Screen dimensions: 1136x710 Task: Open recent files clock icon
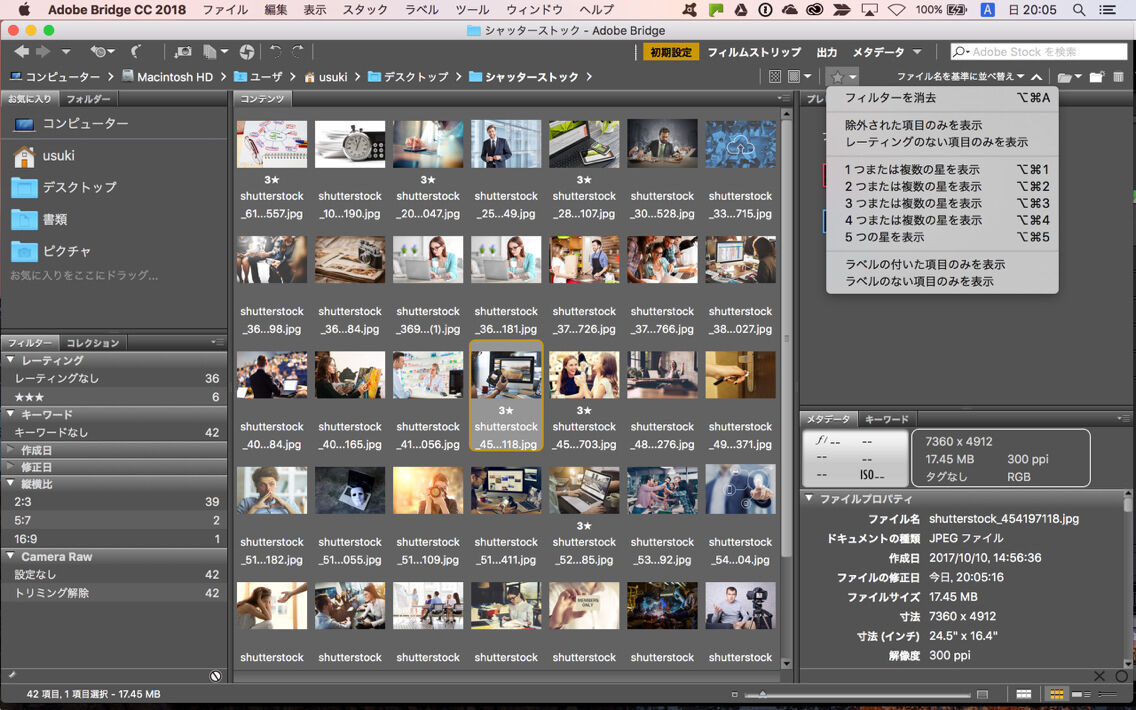101,51
